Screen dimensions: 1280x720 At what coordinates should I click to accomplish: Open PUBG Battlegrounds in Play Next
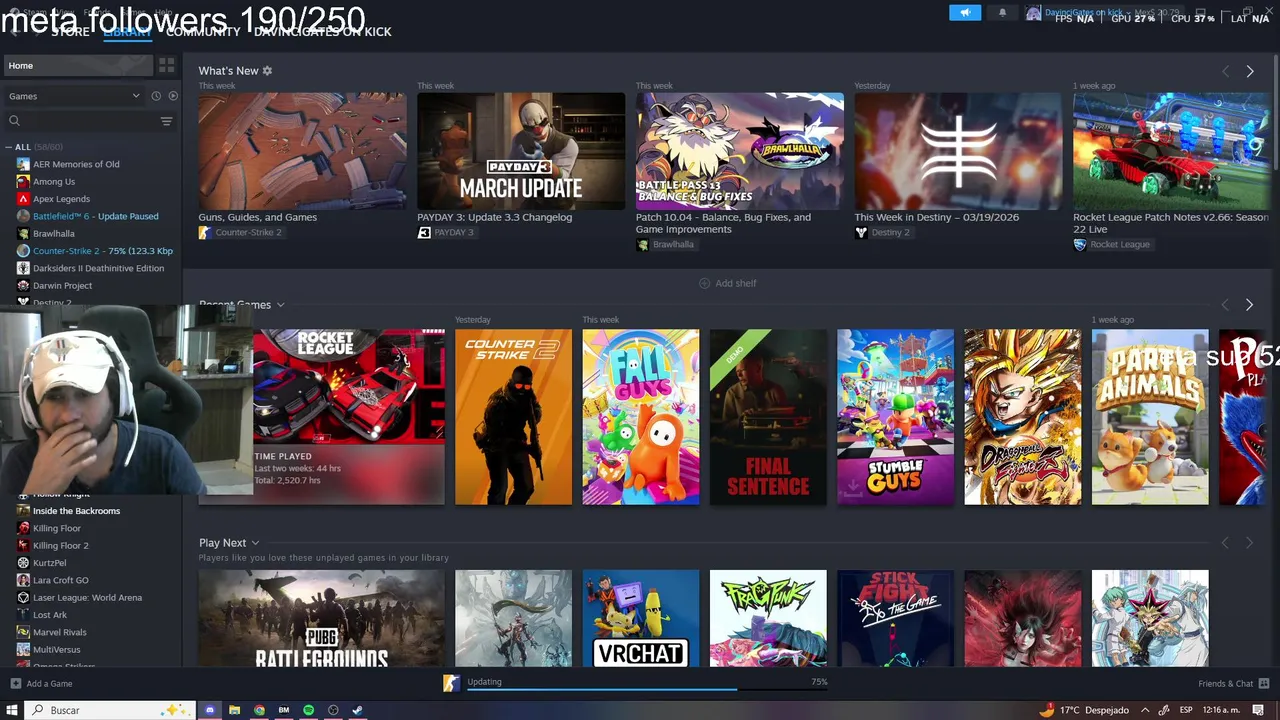click(x=321, y=618)
